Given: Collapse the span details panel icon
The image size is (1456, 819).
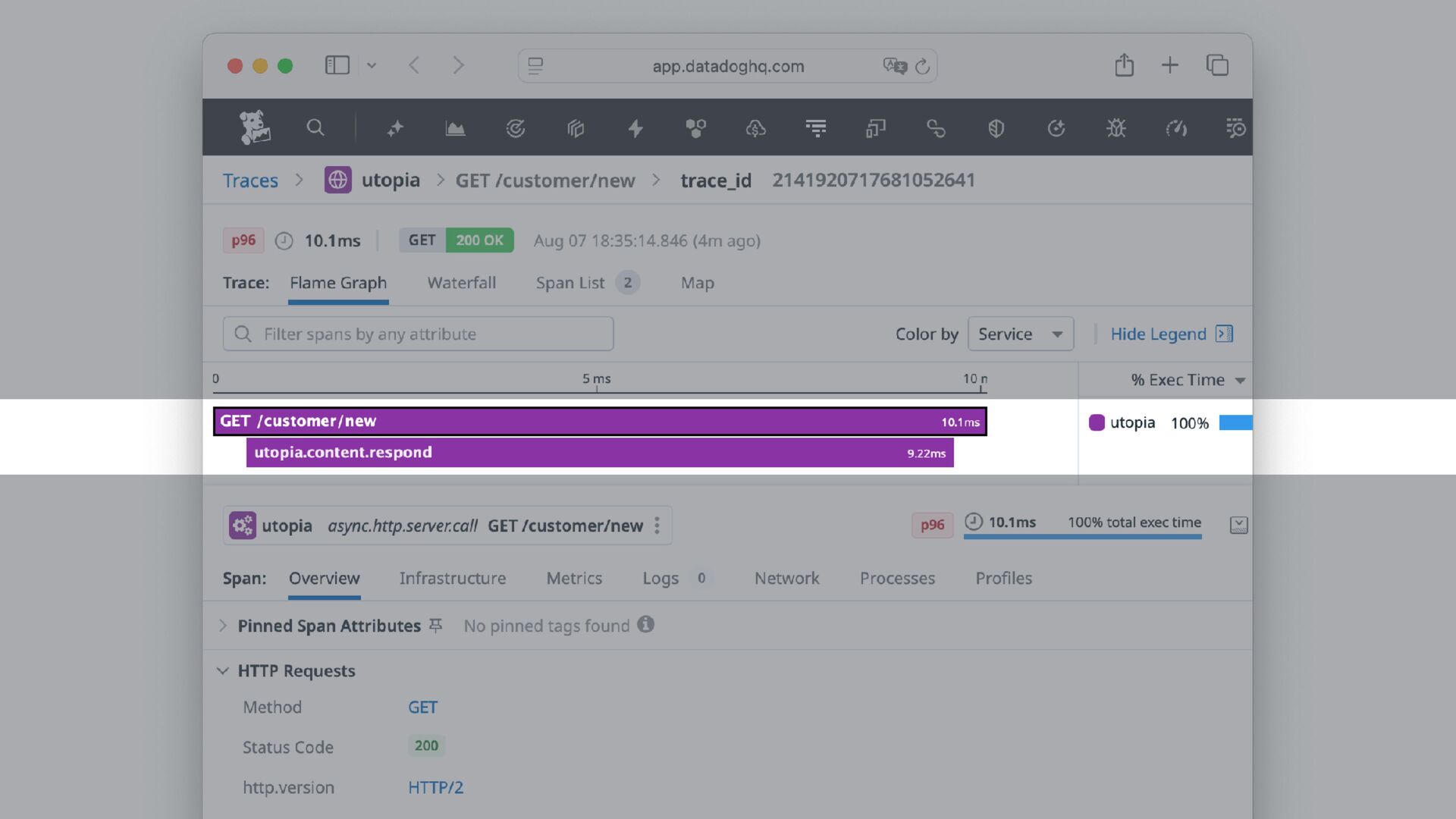Looking at the screenshot, I should click(1238, 525).
